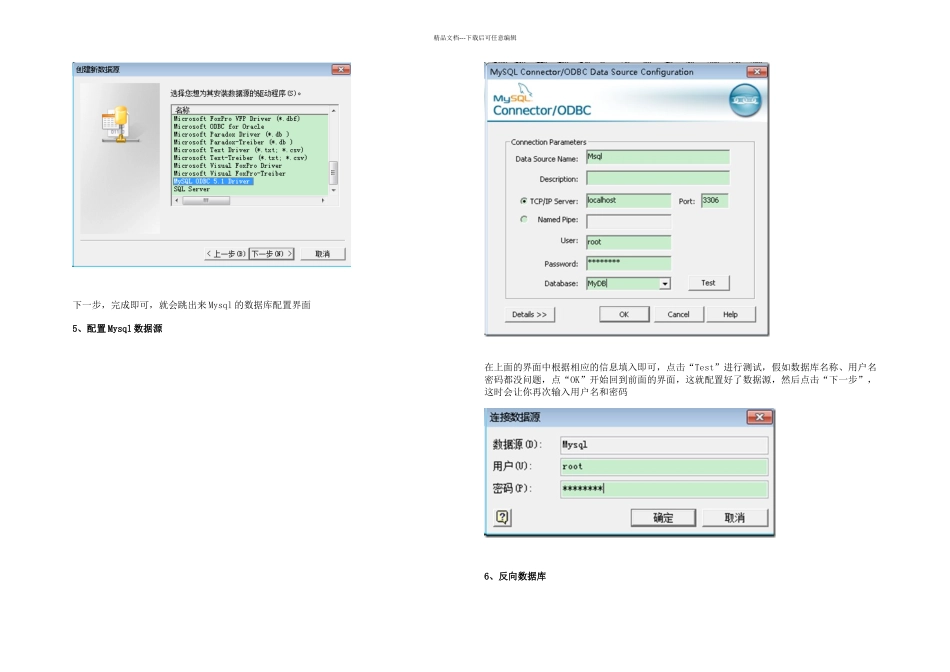Screen dimensions: 950x672
Task: Select Microsoft Text Driver (*.txt; *.csv)
Action: click(x=239, y=150)
